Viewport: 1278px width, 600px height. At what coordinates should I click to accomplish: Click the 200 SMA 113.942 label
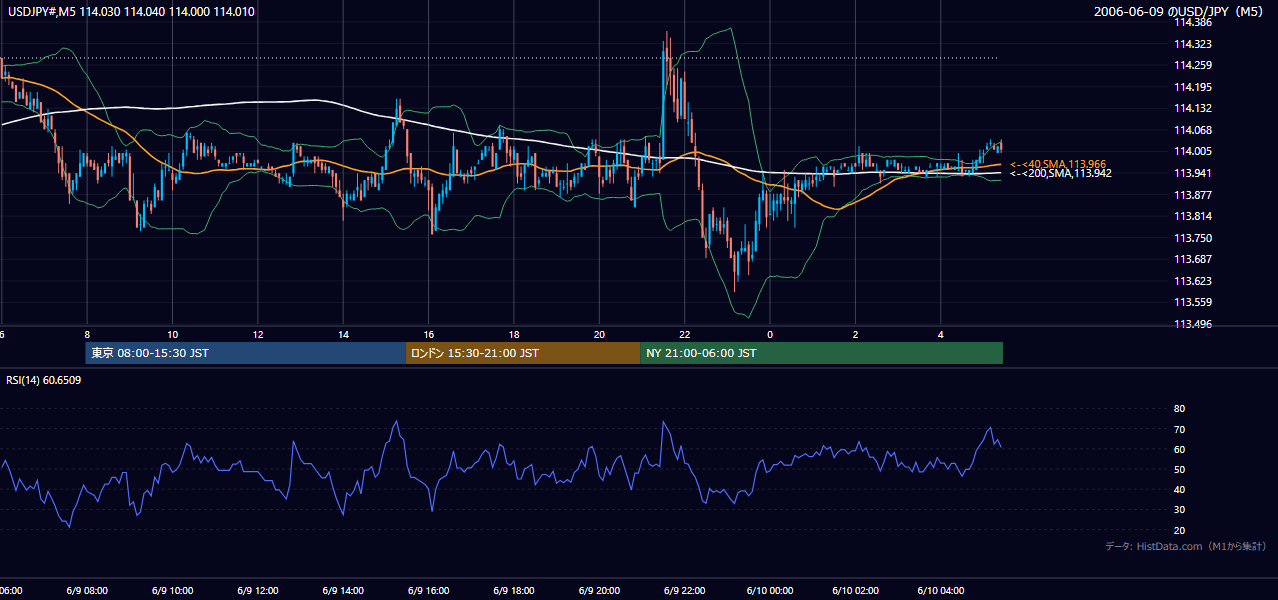pos(1061,173)
